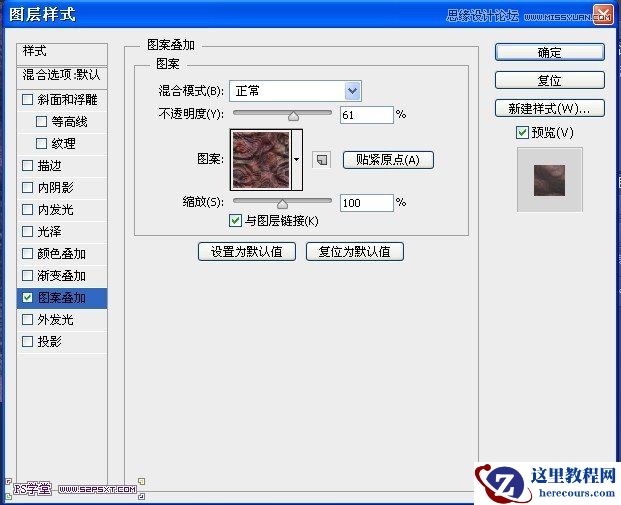Enable 描边 checkbox
Viewport: 621px width, 505px height.
(x=27, y=165)
